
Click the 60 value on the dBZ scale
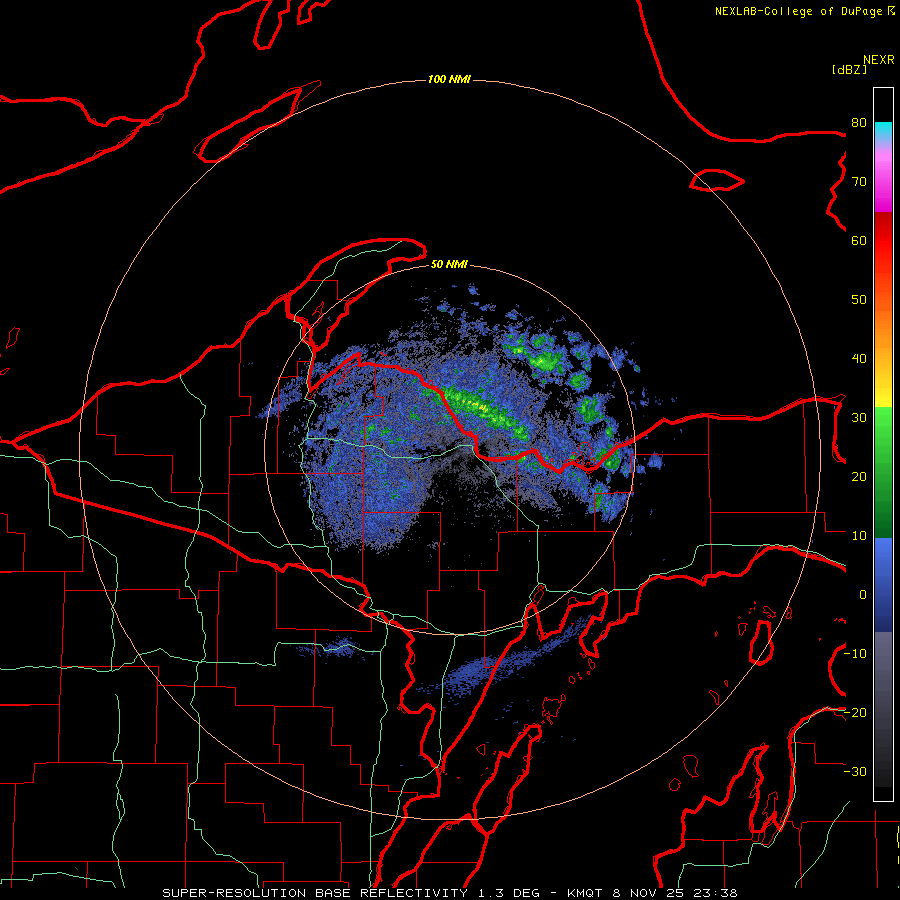coord(859,240)
